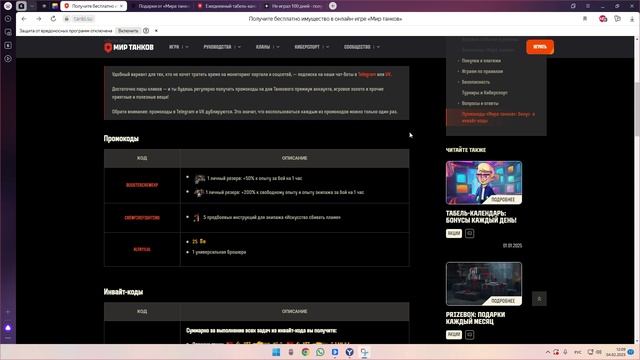Click the help icon on protection bar
The width and height of the screenshot is (640, 360).
pyautogui.click(x=146, y=31)
